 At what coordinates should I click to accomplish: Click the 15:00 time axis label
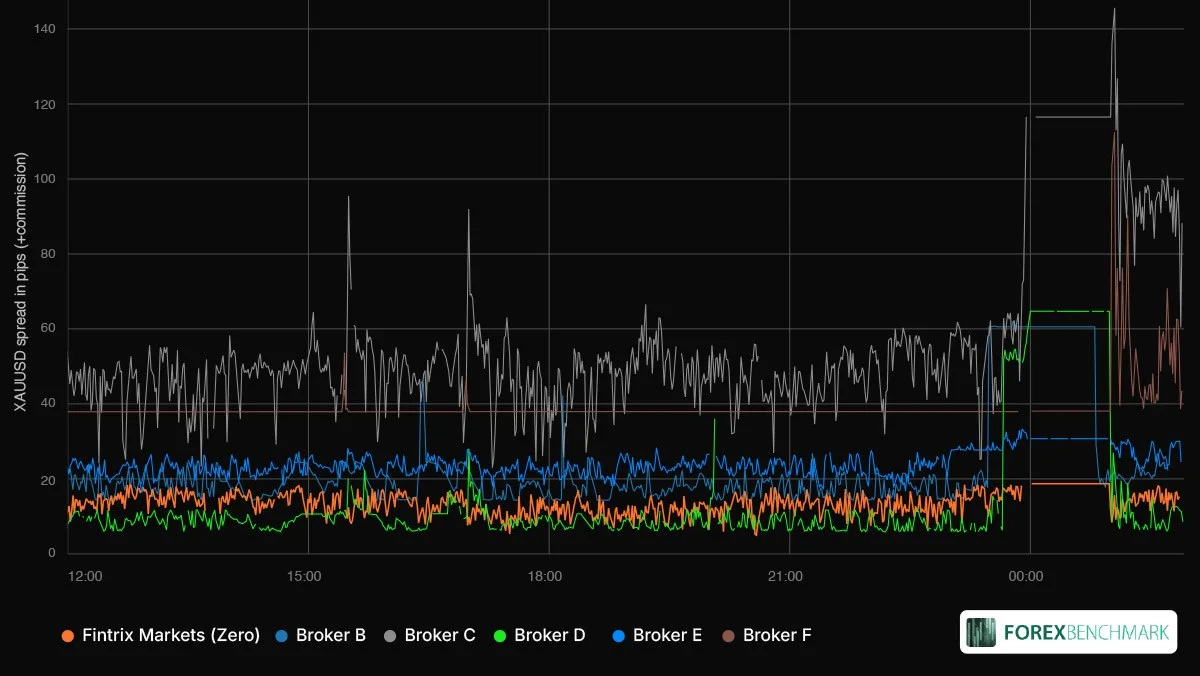[304, 577]
